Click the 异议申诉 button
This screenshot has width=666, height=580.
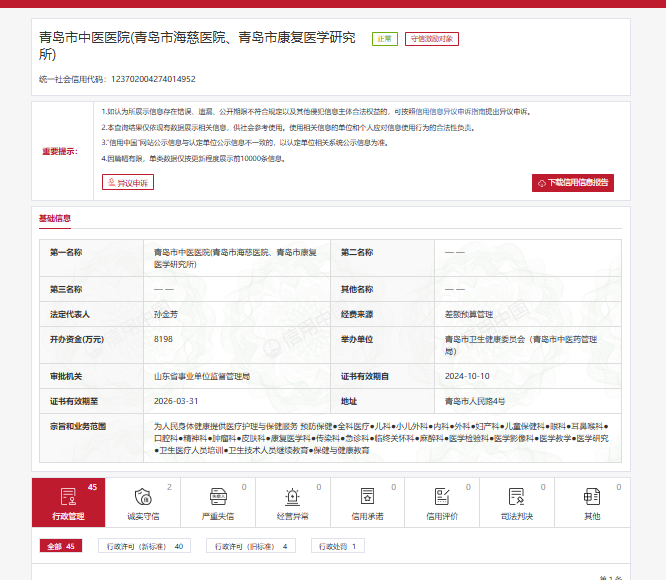[x=128, y=183]
